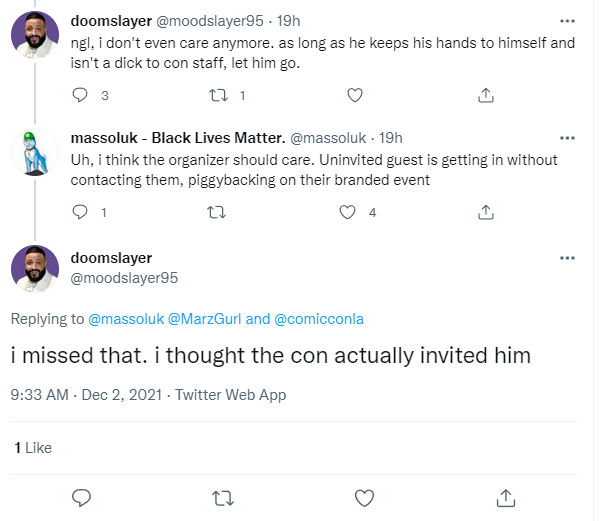Share doomslayer's first tweet
601x521 pixels.
486,95
